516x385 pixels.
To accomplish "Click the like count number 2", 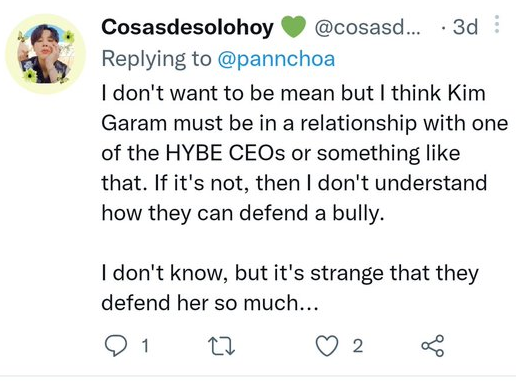I will point(358,346).
